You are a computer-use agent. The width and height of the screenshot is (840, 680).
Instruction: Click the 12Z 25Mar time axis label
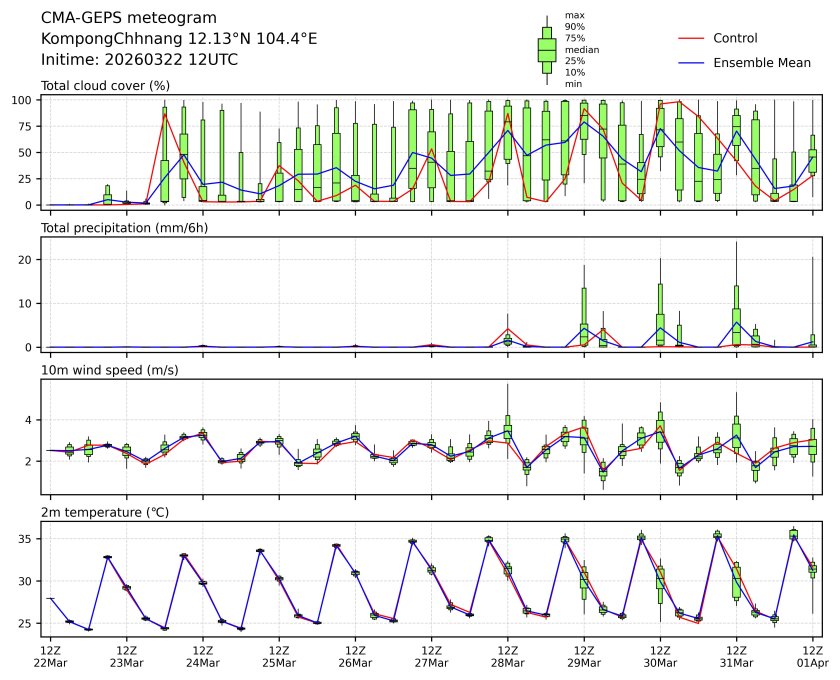pyautogui.click(x=278, y=655)
